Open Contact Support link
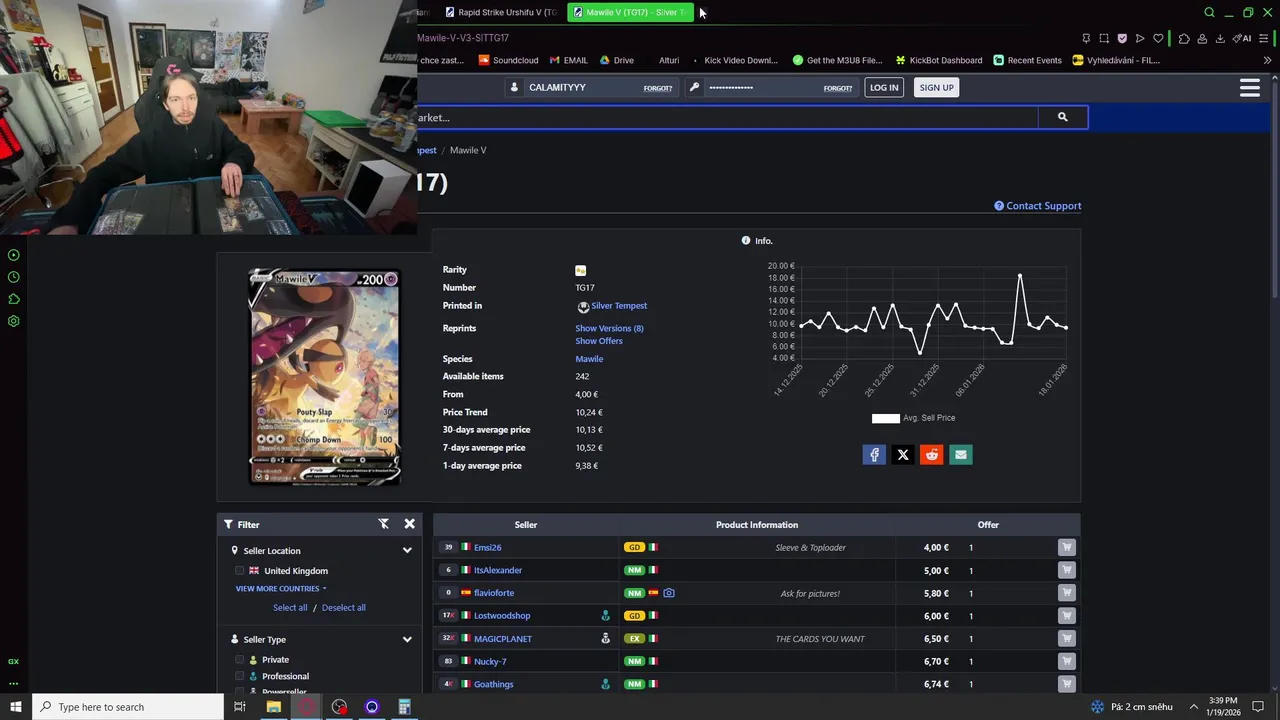 (1037, 206)
